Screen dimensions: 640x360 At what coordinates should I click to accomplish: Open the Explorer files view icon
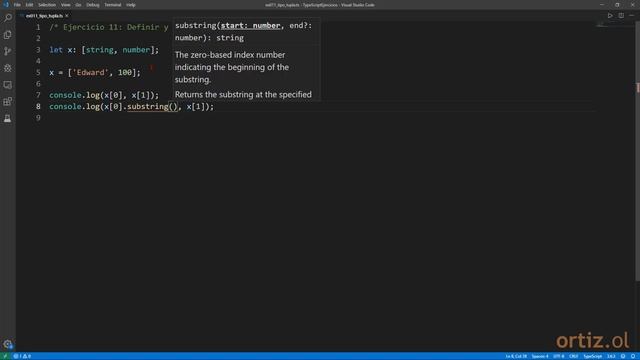click(x=8, y=35)
